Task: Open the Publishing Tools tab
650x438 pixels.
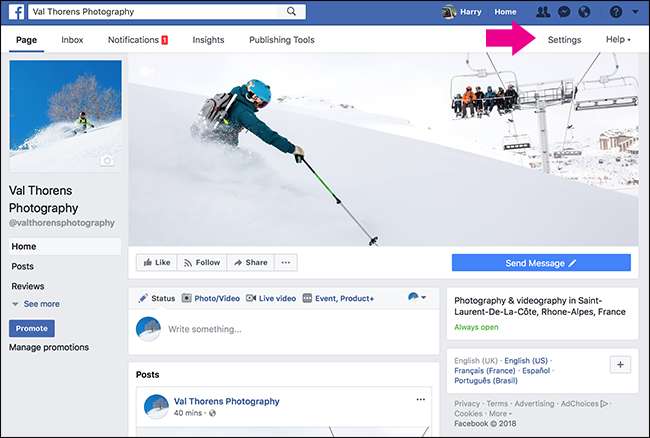Action: tap(282, 40)
